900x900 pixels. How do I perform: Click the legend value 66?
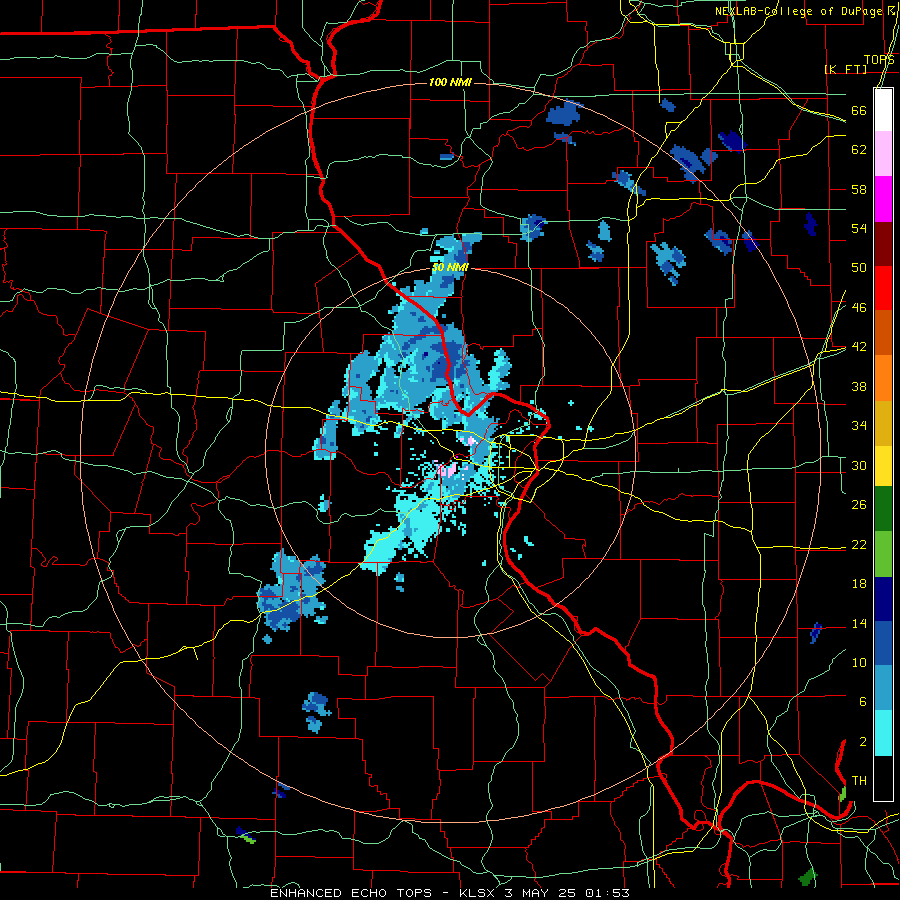tap(859, 111)
